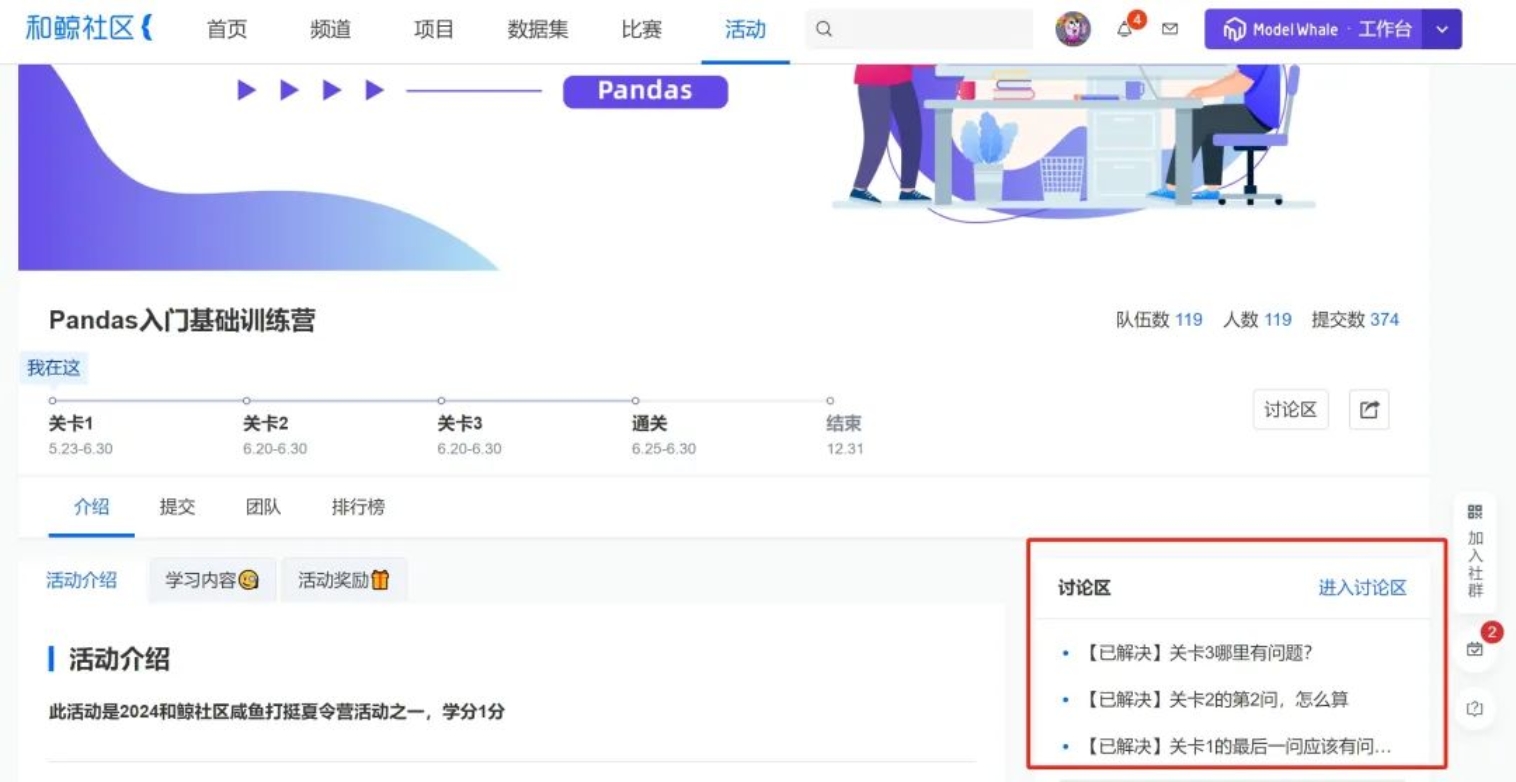Image resolution: width=1516 pixels, height=782 pixels.
Task: Open 数据集 in the top navigation
Action: [538, 30]
